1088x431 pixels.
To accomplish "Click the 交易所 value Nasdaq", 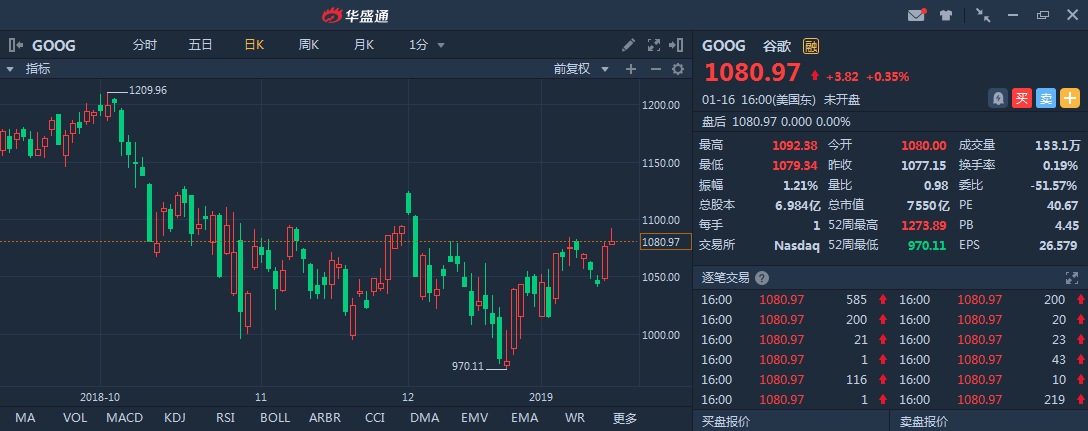I will (x=797, y=245).
